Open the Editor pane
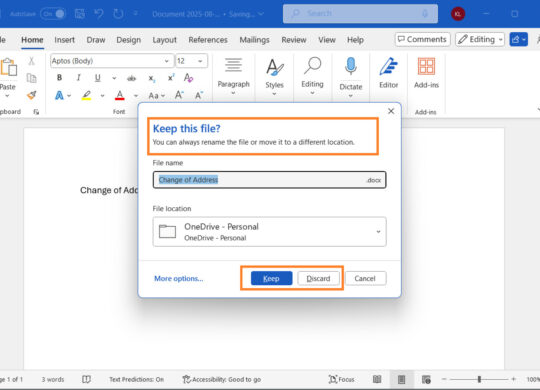Image resolution: width=540 pixels, height=390 pixels. pyautogui.click(x=388, y=73)
